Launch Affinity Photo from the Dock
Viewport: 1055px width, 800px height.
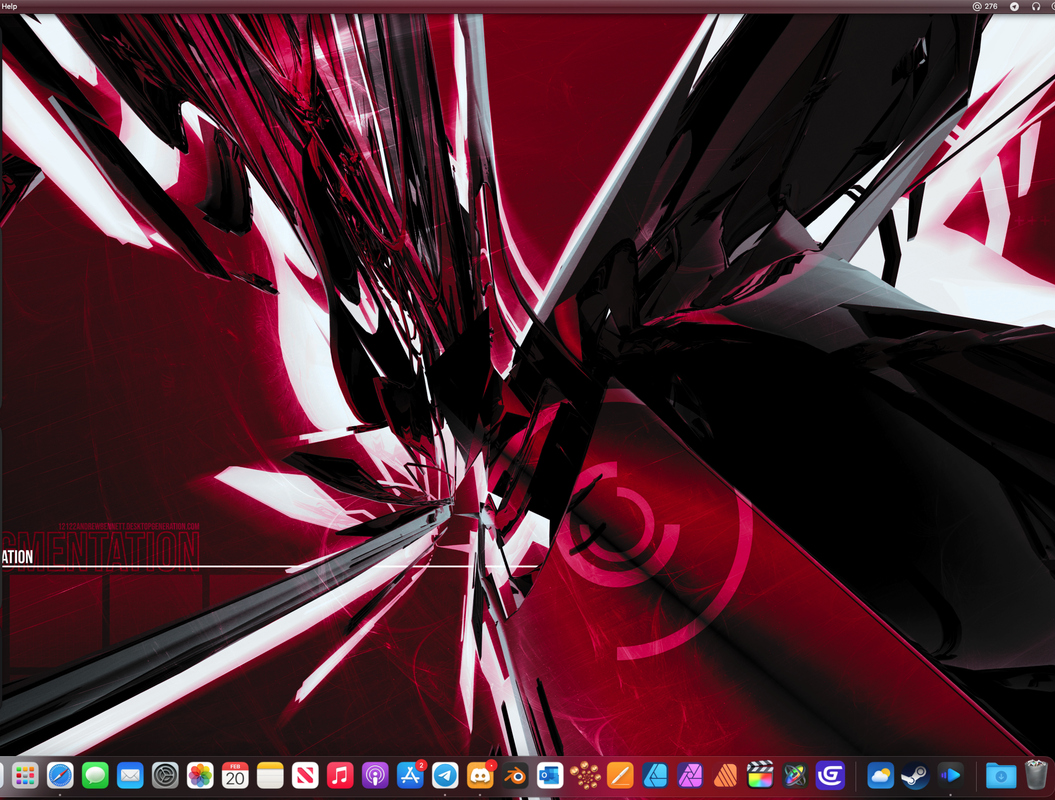pos(690,776)
